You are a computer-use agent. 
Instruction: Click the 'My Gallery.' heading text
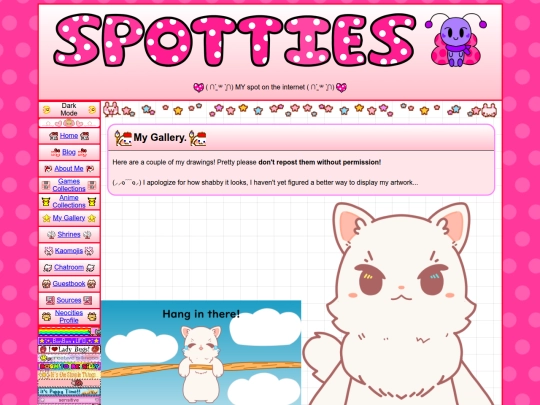click(x=160, y=137)
